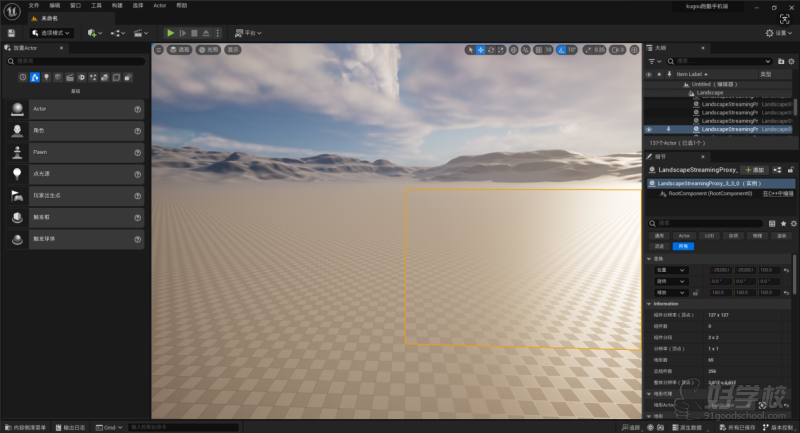Click the viewport hamburger options icon

point(158,49)
